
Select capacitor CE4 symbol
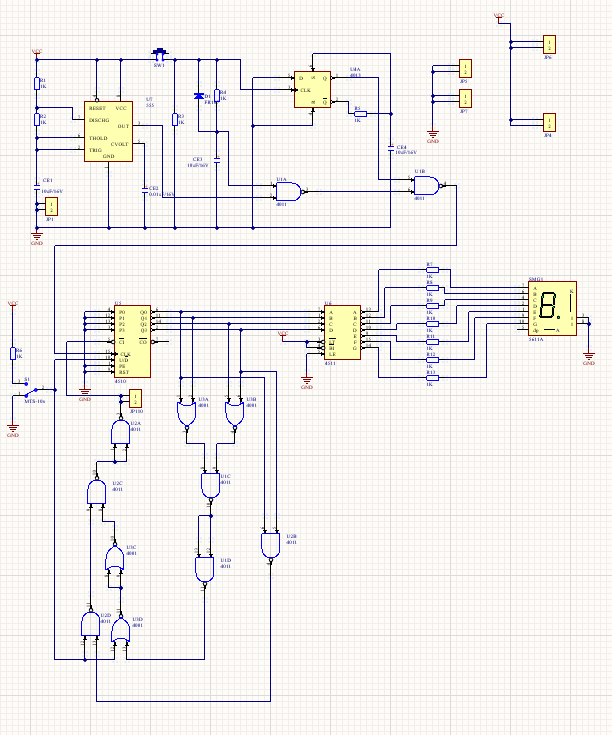[x=391, y=148]
